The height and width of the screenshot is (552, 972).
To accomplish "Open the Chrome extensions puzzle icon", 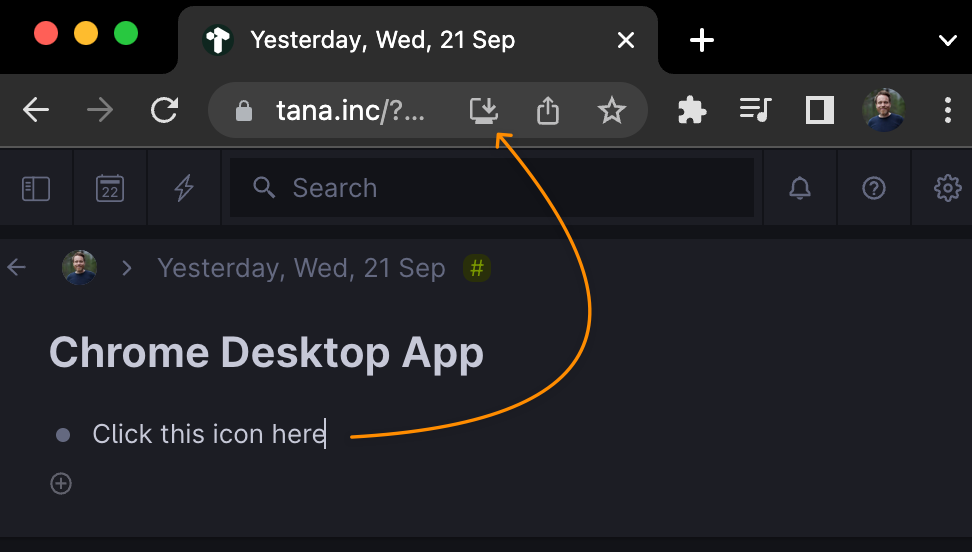I will 692,110.
